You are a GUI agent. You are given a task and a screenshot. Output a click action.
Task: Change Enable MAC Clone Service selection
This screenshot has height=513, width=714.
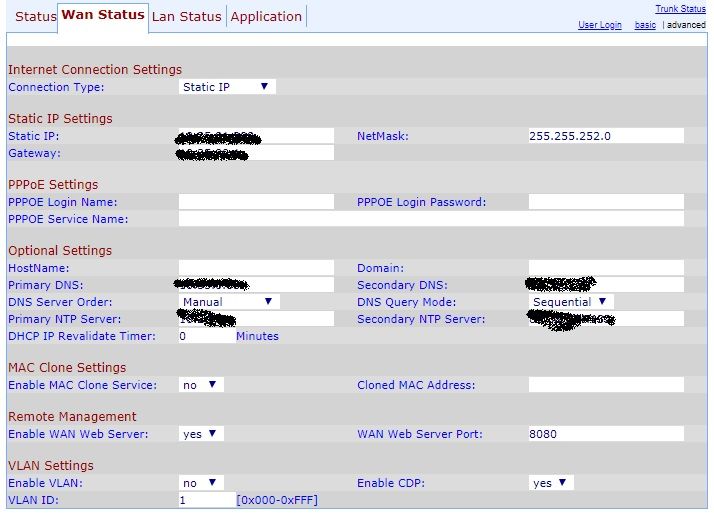(x=201, y=385)
